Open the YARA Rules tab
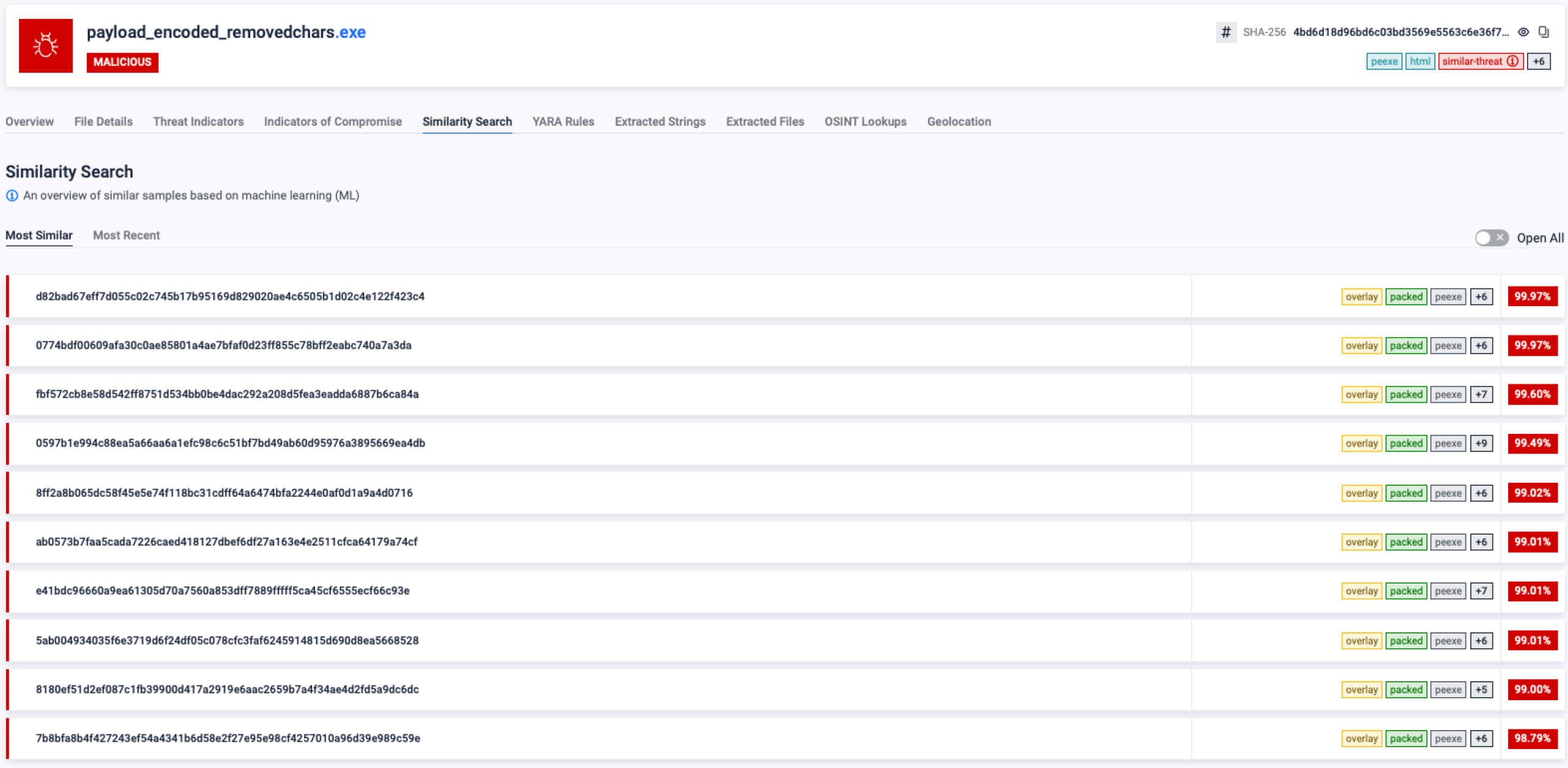This screenshot has height=768, width=1568. coord(562,122)
